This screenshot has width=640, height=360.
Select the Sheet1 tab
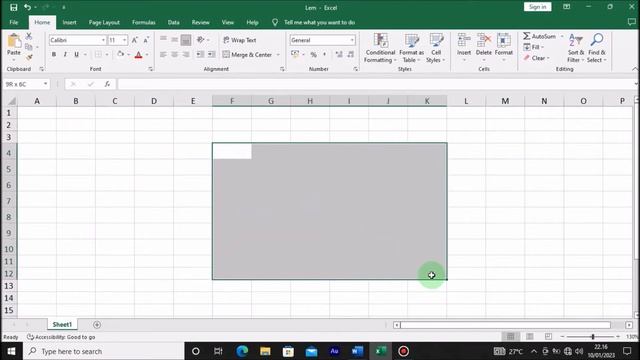(62, 324)
